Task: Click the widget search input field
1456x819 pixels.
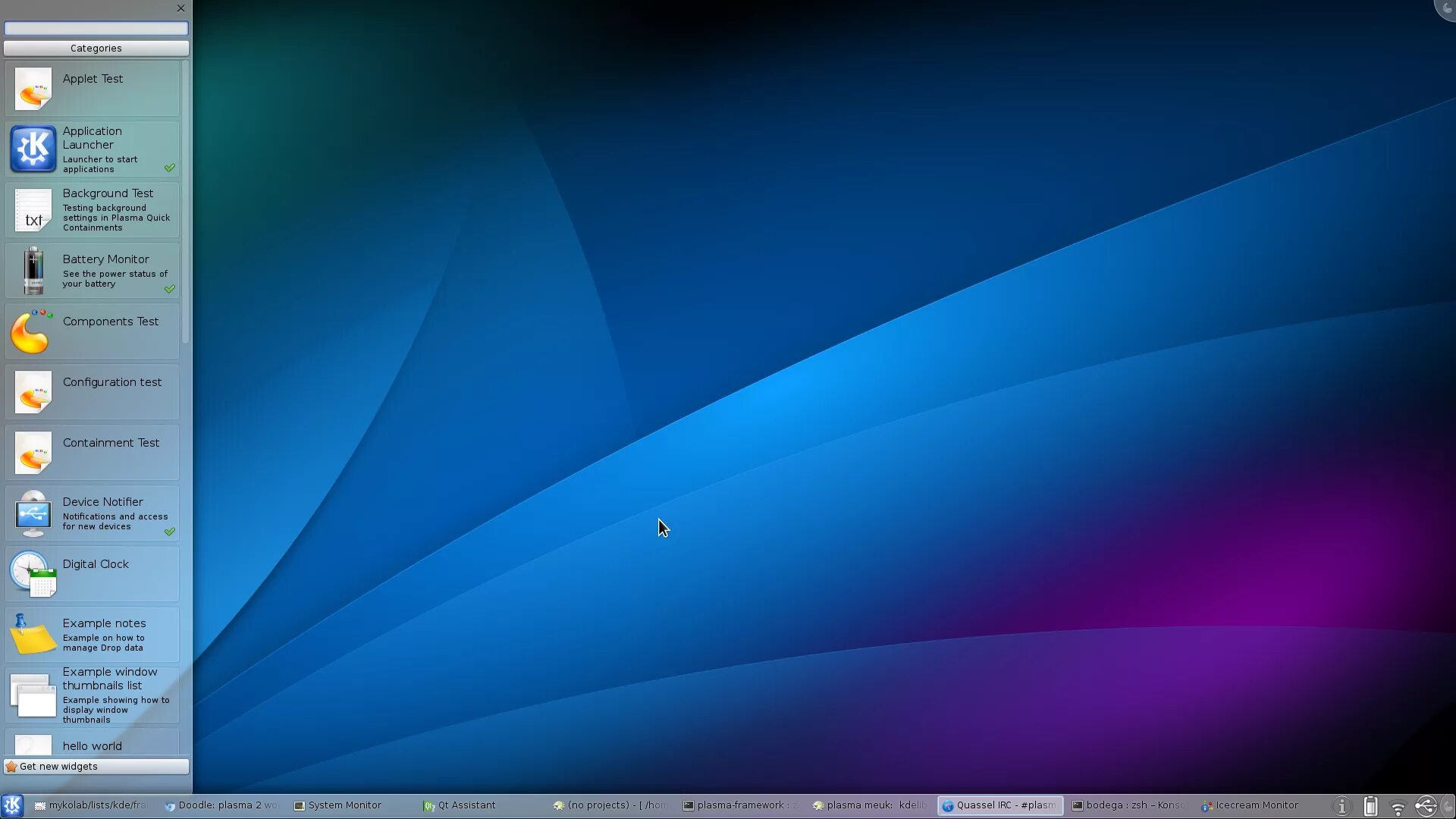Action: click(x=96, y=28)
